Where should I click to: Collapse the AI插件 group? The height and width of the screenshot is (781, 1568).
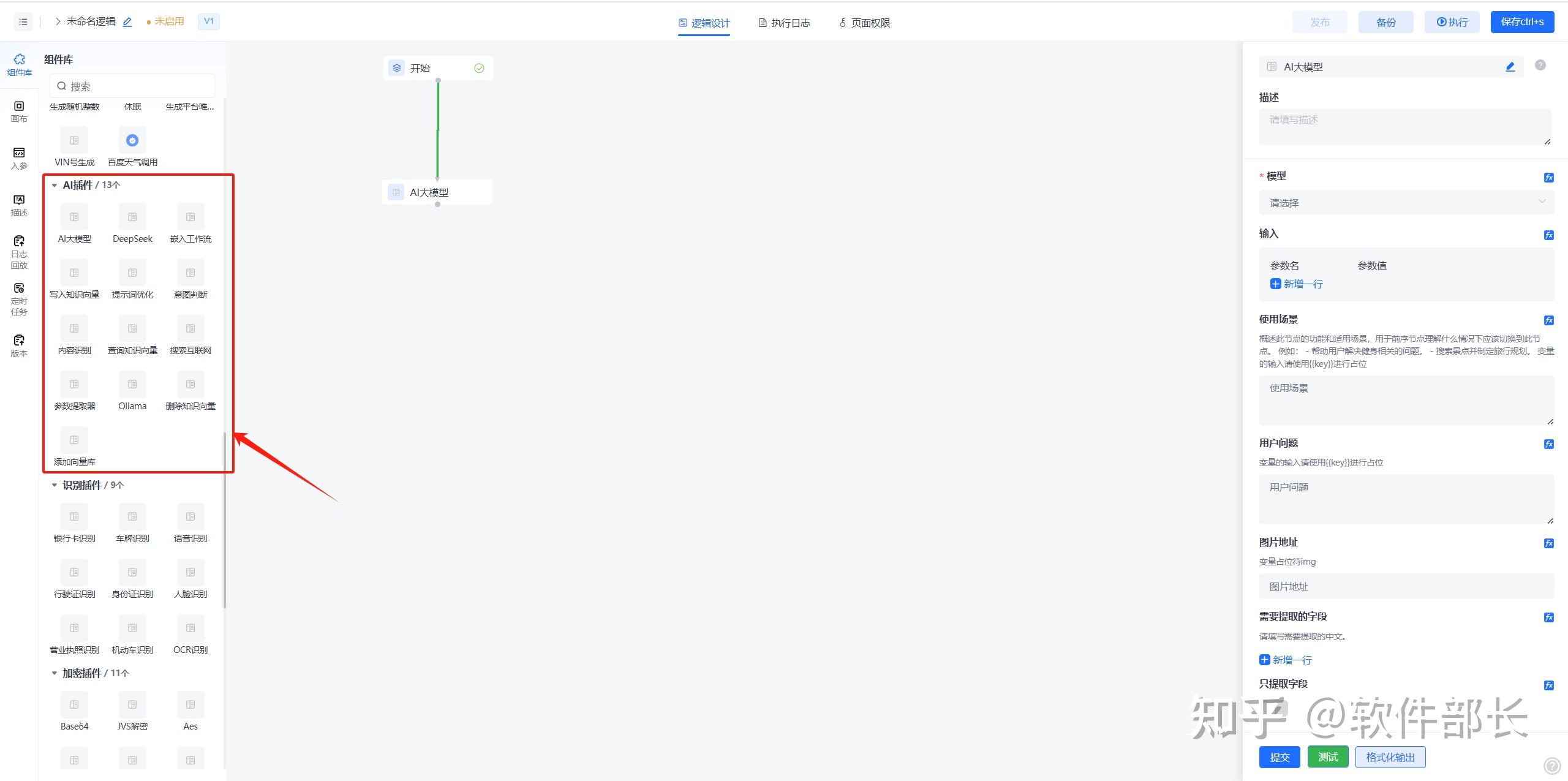click(55, 186)
